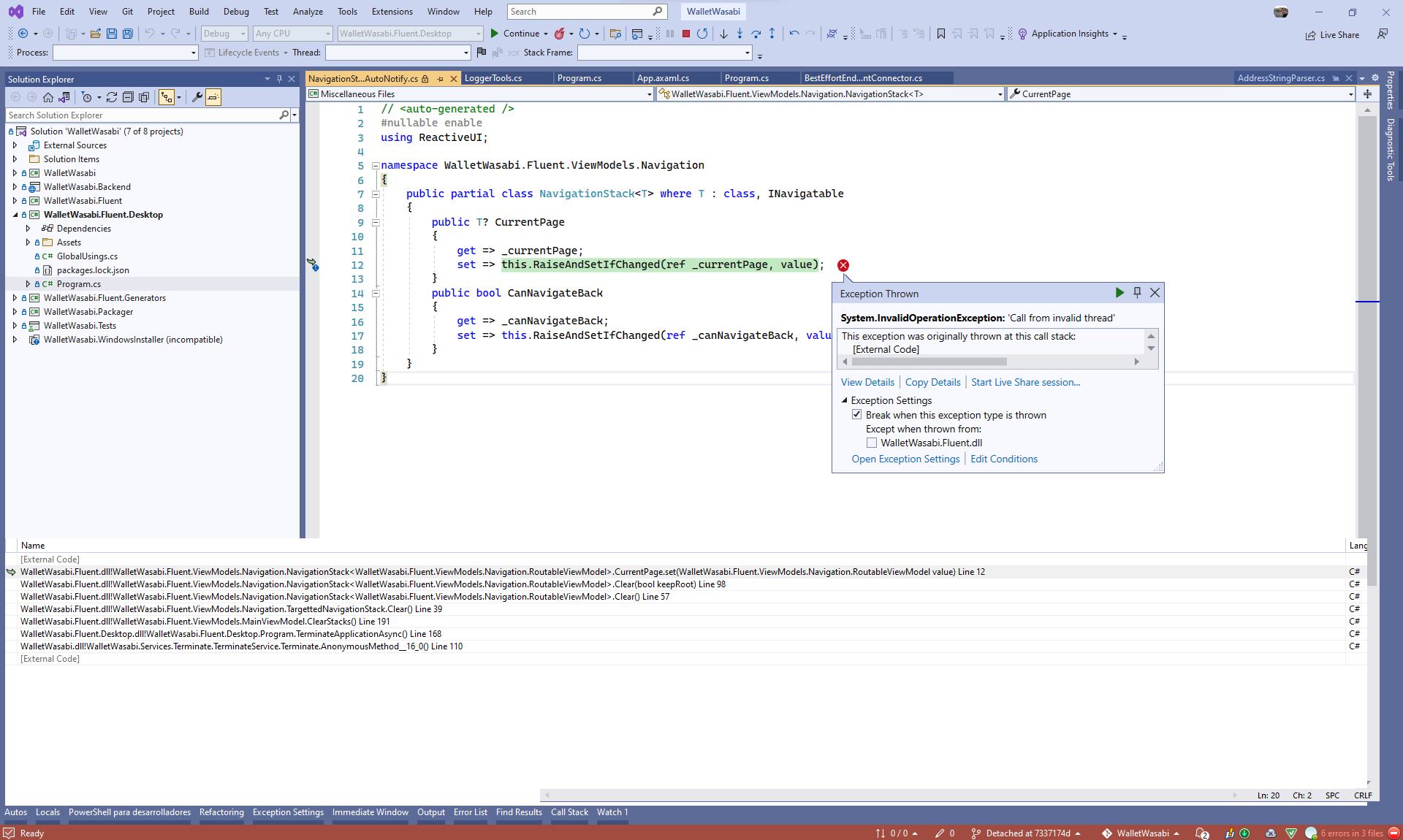Check the WalletWasabi.Fluent.dll exclusion option
This screenshot has width=1403, height=840.
click(x=871, y=443)
